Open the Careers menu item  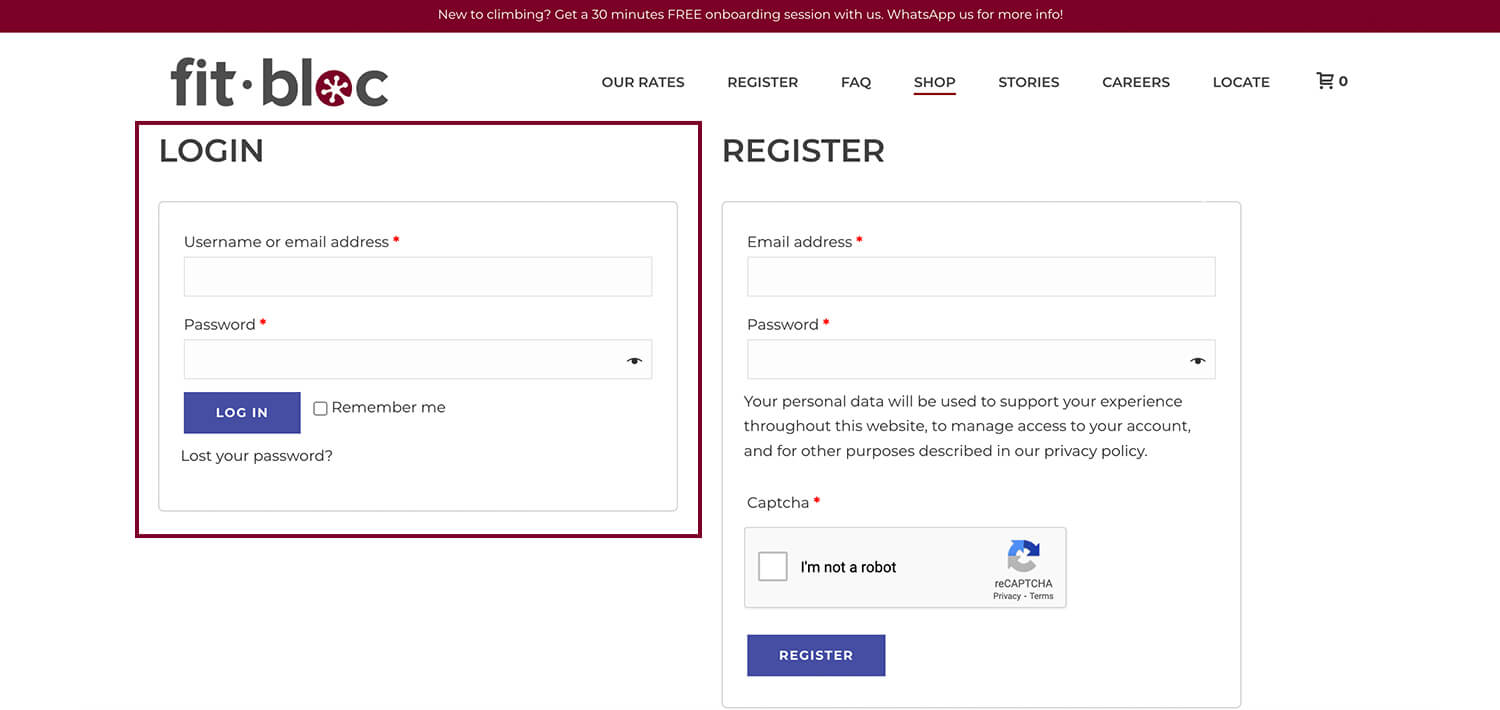tap(1135, 82)
